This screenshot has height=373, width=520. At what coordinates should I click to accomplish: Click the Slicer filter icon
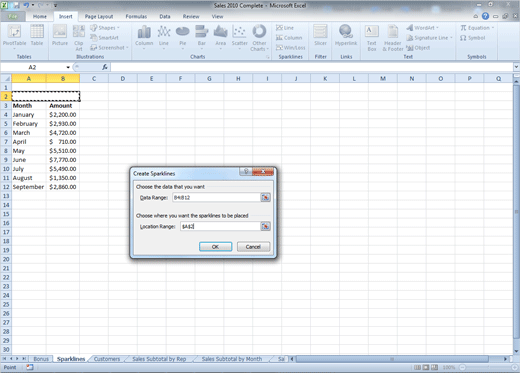click(320, 36)
